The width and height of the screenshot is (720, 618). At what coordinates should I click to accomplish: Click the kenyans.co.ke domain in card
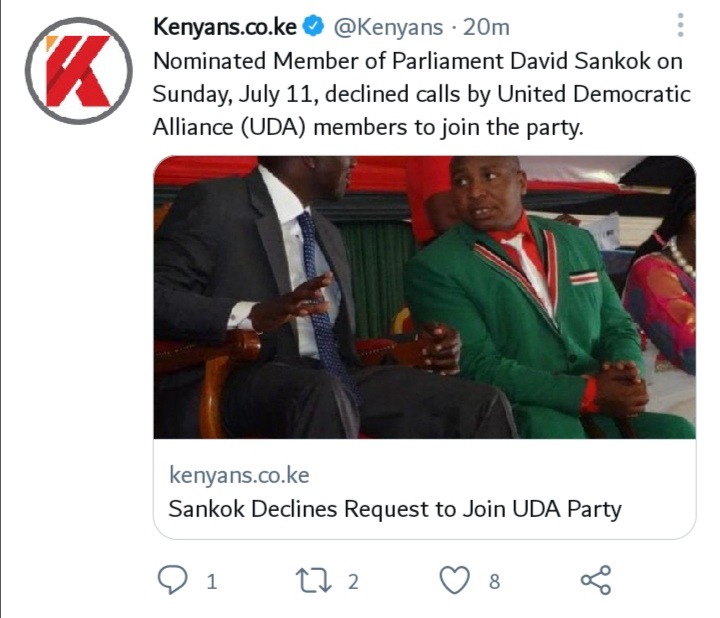click(x=239, y=475)
